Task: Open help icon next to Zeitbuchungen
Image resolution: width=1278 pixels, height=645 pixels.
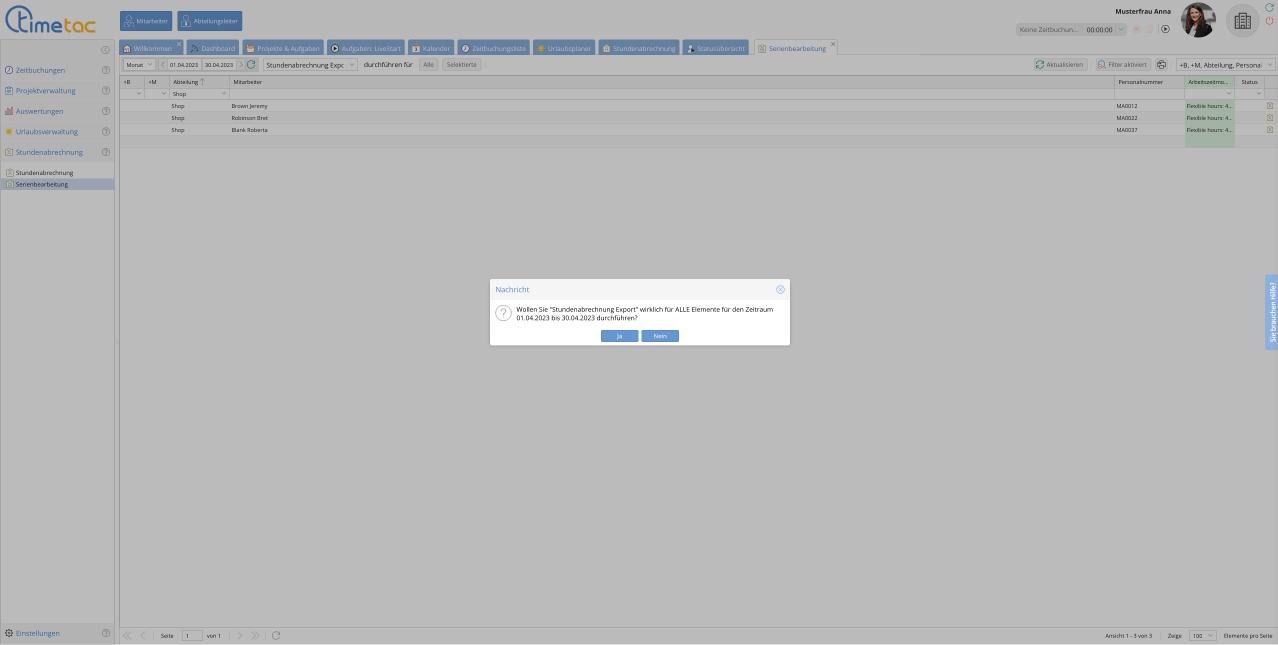Action: [x=105, y=70]
